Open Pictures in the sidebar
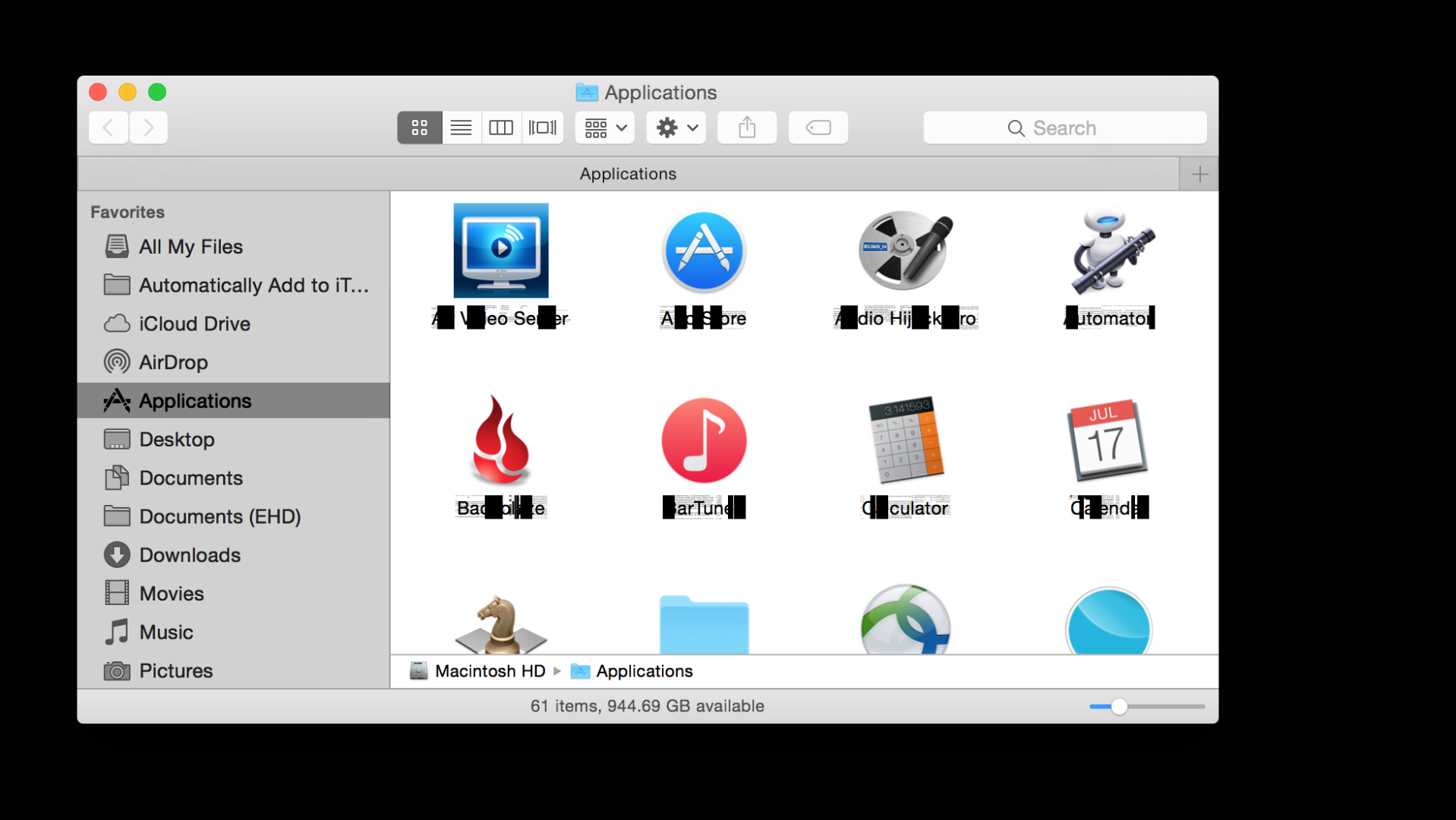Screen dimensions: 1456x820 tap(234, 671)
